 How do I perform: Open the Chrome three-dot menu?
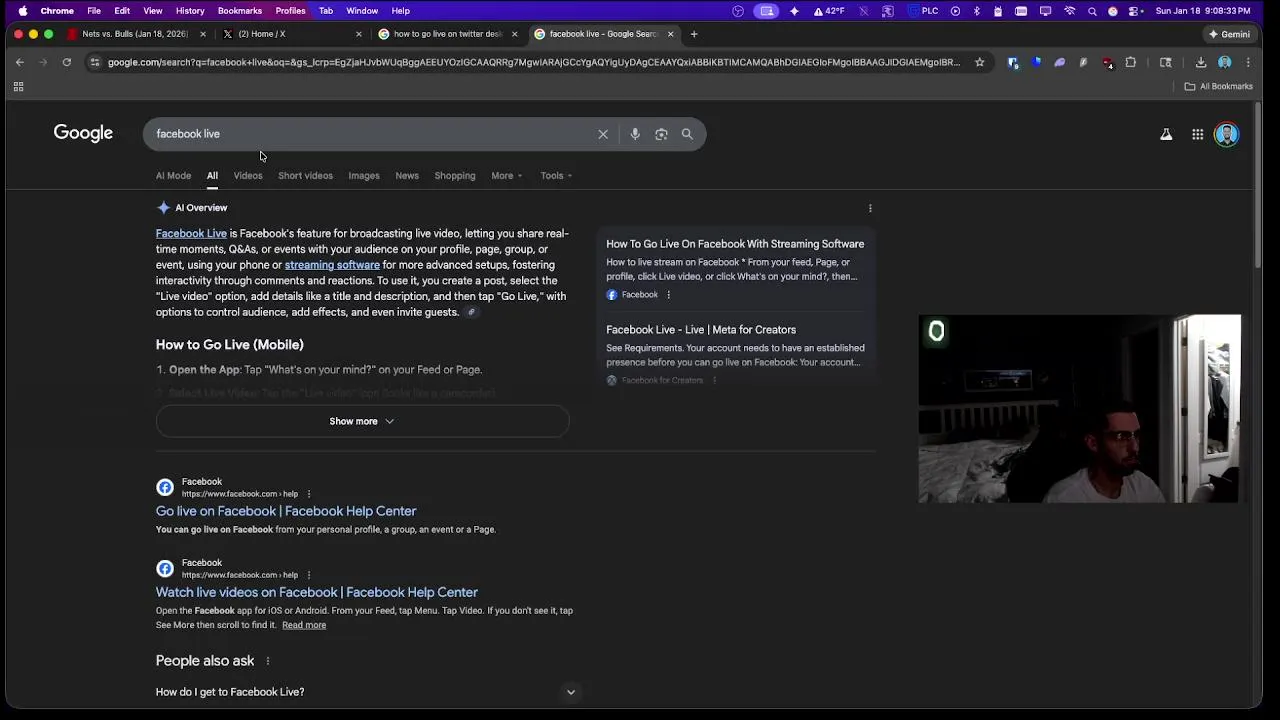(x=1247, y=62)
